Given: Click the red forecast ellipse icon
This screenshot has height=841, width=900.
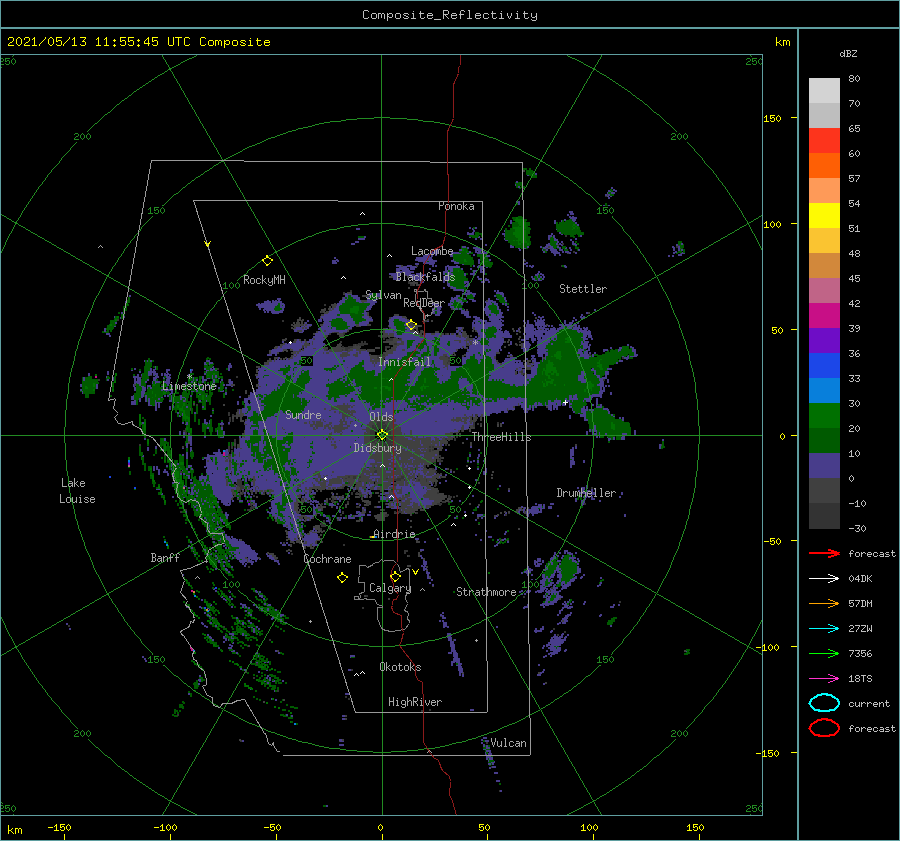Looking at the screenshot, I should click(x=824, y=728).
